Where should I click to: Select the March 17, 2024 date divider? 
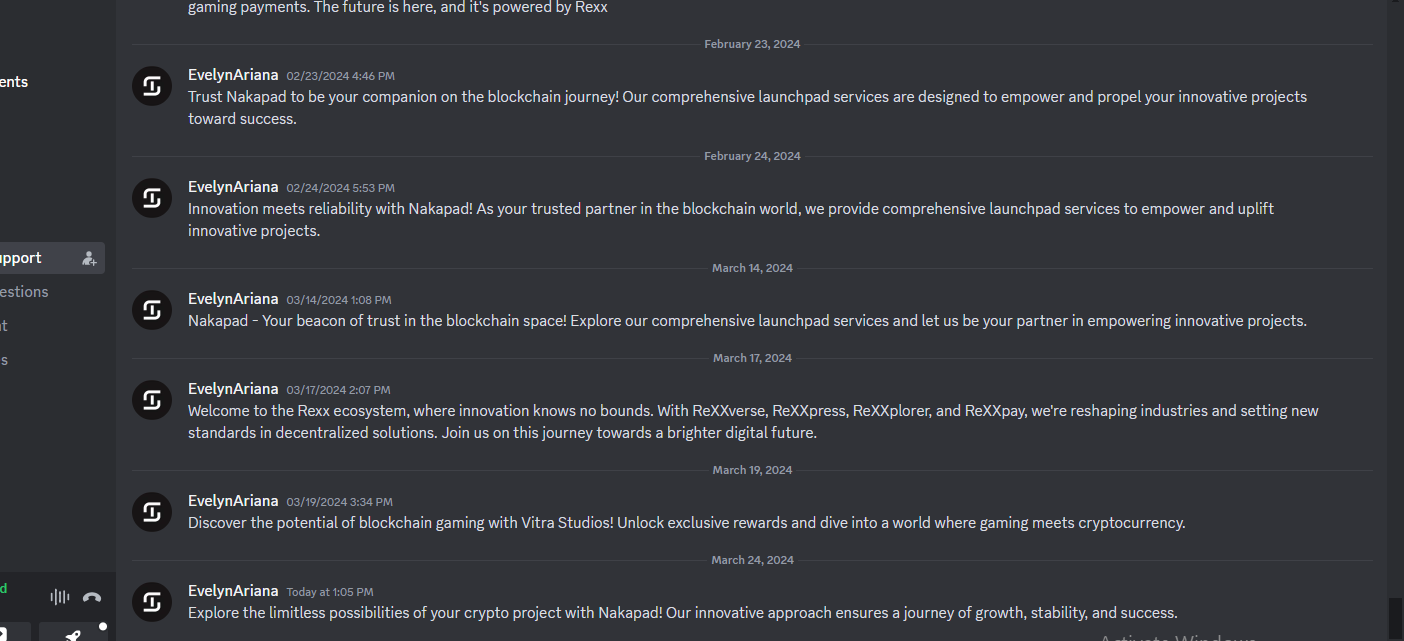pyautogui.click(x=752, y=358)
